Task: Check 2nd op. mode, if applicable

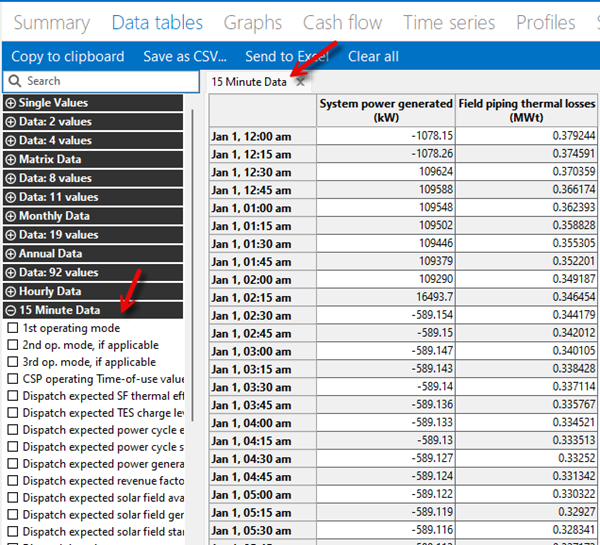Action: pyautogui.click(x=13, y=345)
